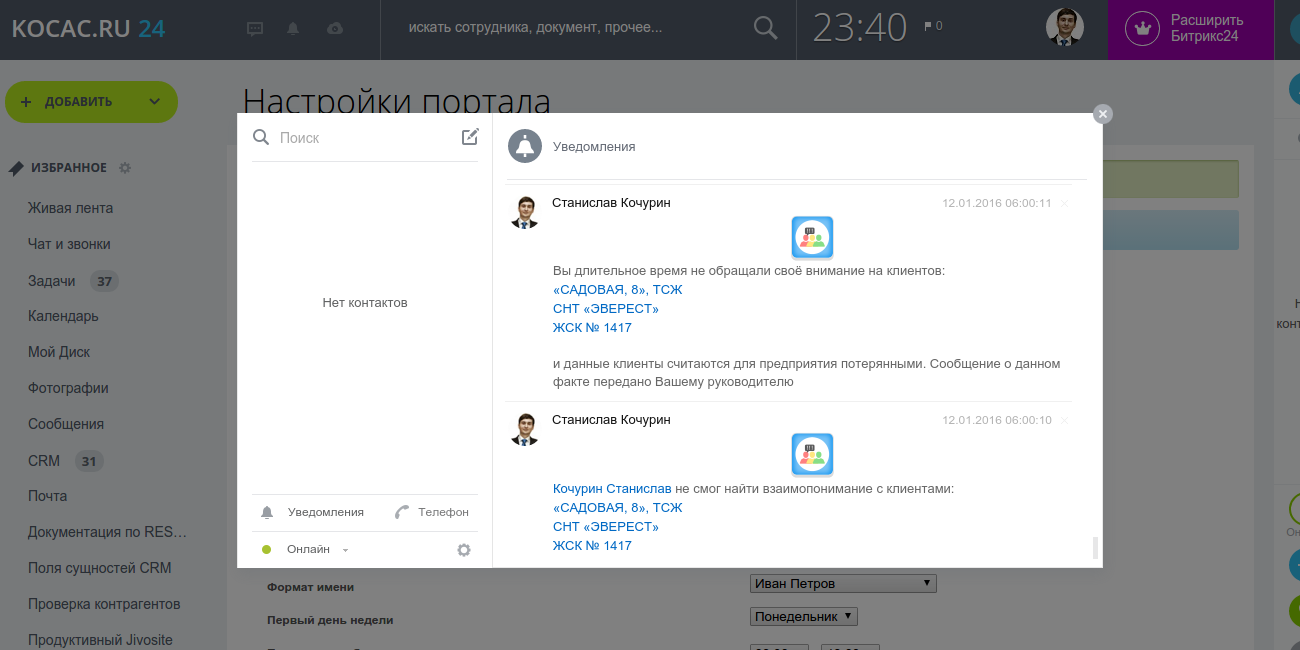Click the messenger search magnifier icon

click(262, 137)
